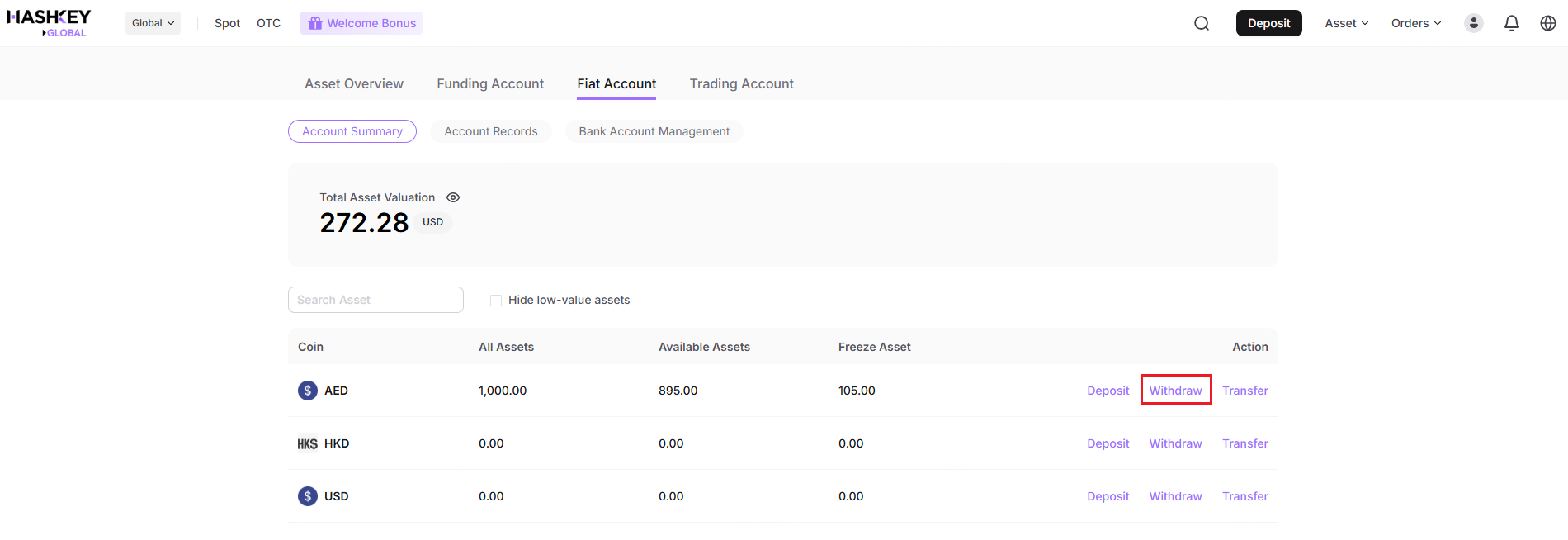Image resolution: width=1568 pixels, height=540 pixels.
Task: Open notifications bell icon
Action: (x=1512, y=23)
